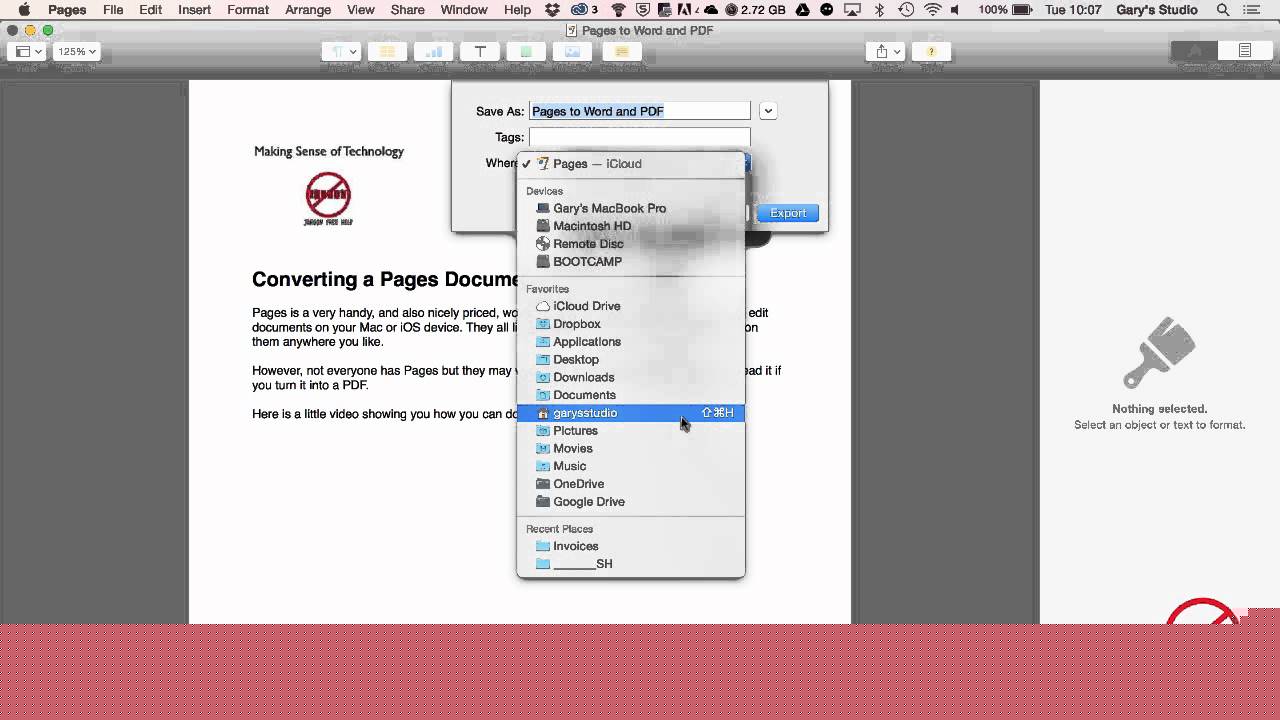Click Gary's Studio user menu
This screenshot has height=720, width=1280.
tap(1157, 10)
